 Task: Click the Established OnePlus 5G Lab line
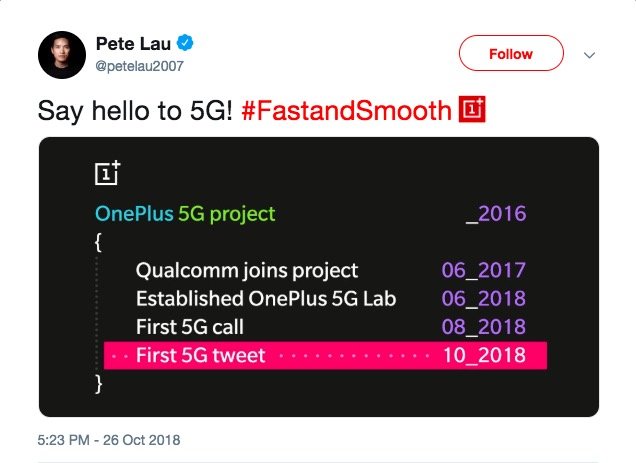tap(266, 299)
